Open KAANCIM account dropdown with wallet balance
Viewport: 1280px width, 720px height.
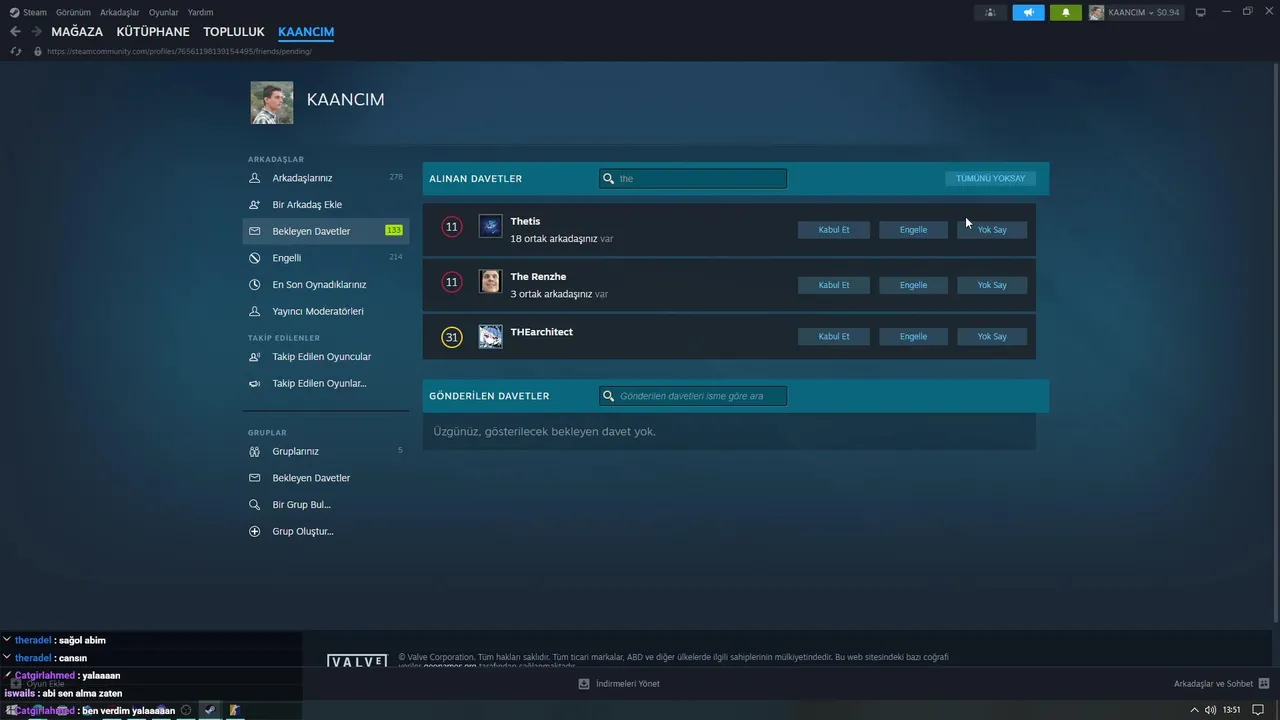1142,12
